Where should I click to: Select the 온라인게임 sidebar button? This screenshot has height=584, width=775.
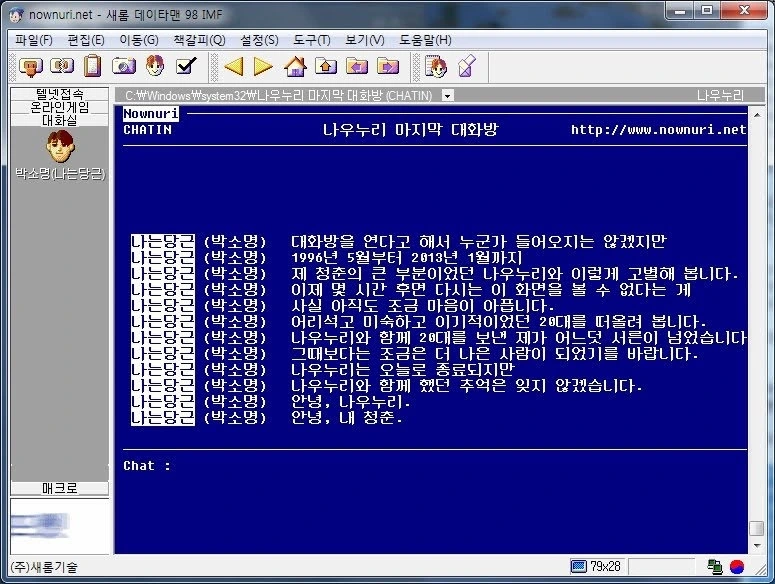click(59, 107)
